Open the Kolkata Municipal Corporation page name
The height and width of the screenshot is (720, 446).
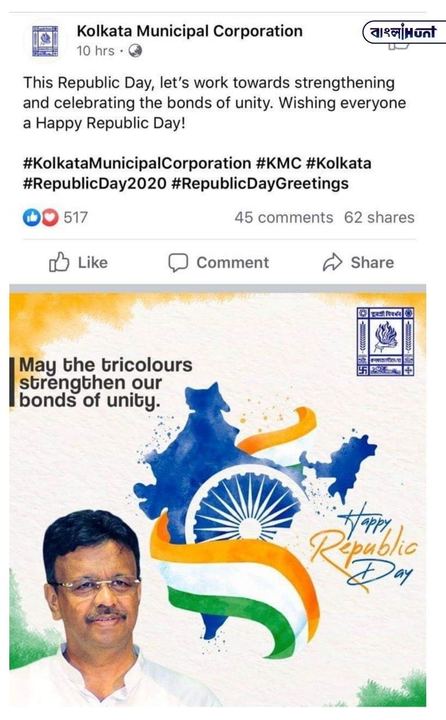tap(190, 31)
